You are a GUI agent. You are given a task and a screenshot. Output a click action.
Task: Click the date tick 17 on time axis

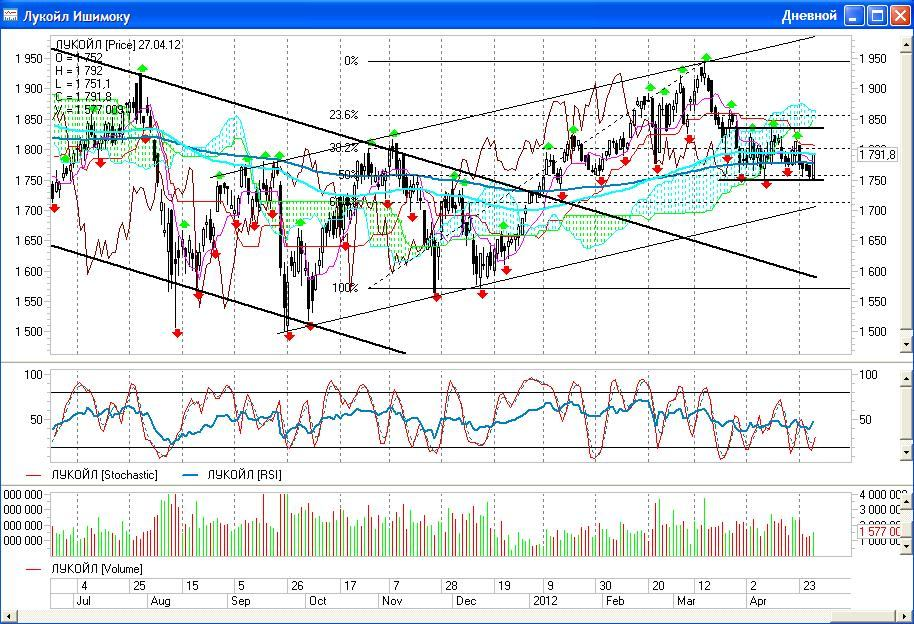click(x=350, y=586)
